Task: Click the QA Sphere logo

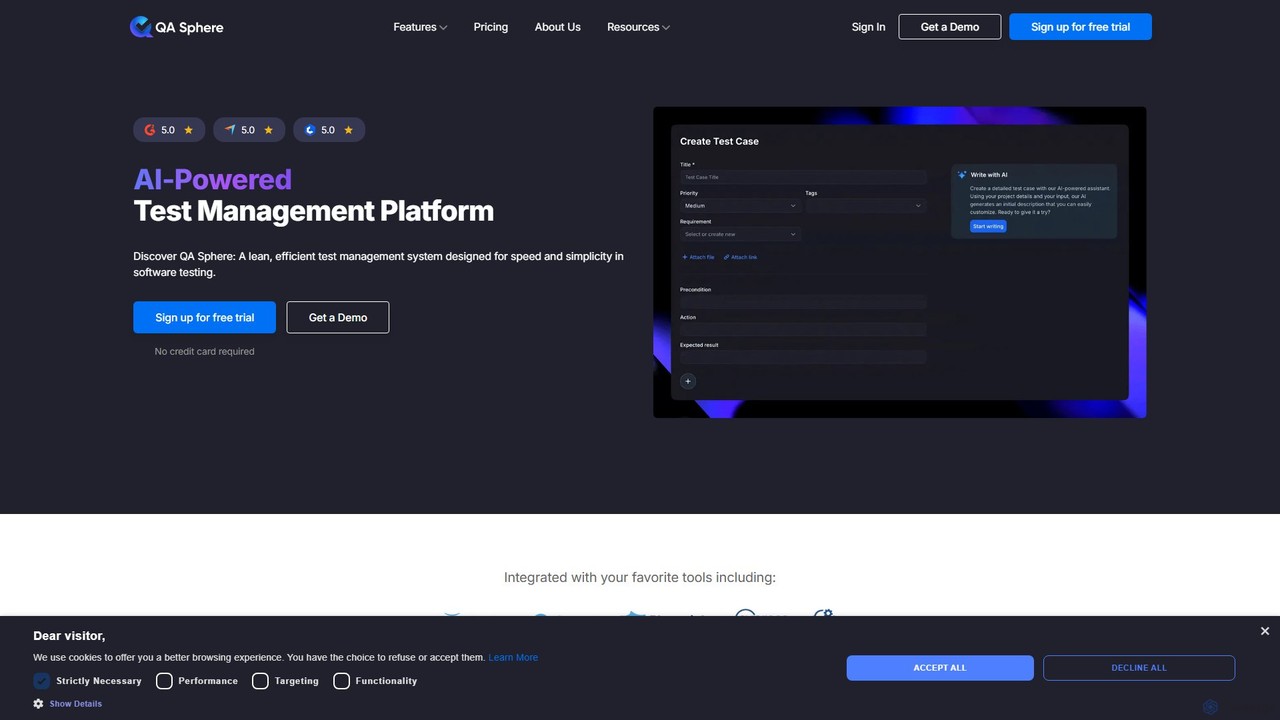Action: pyautogui.click(x=177, y=27)
